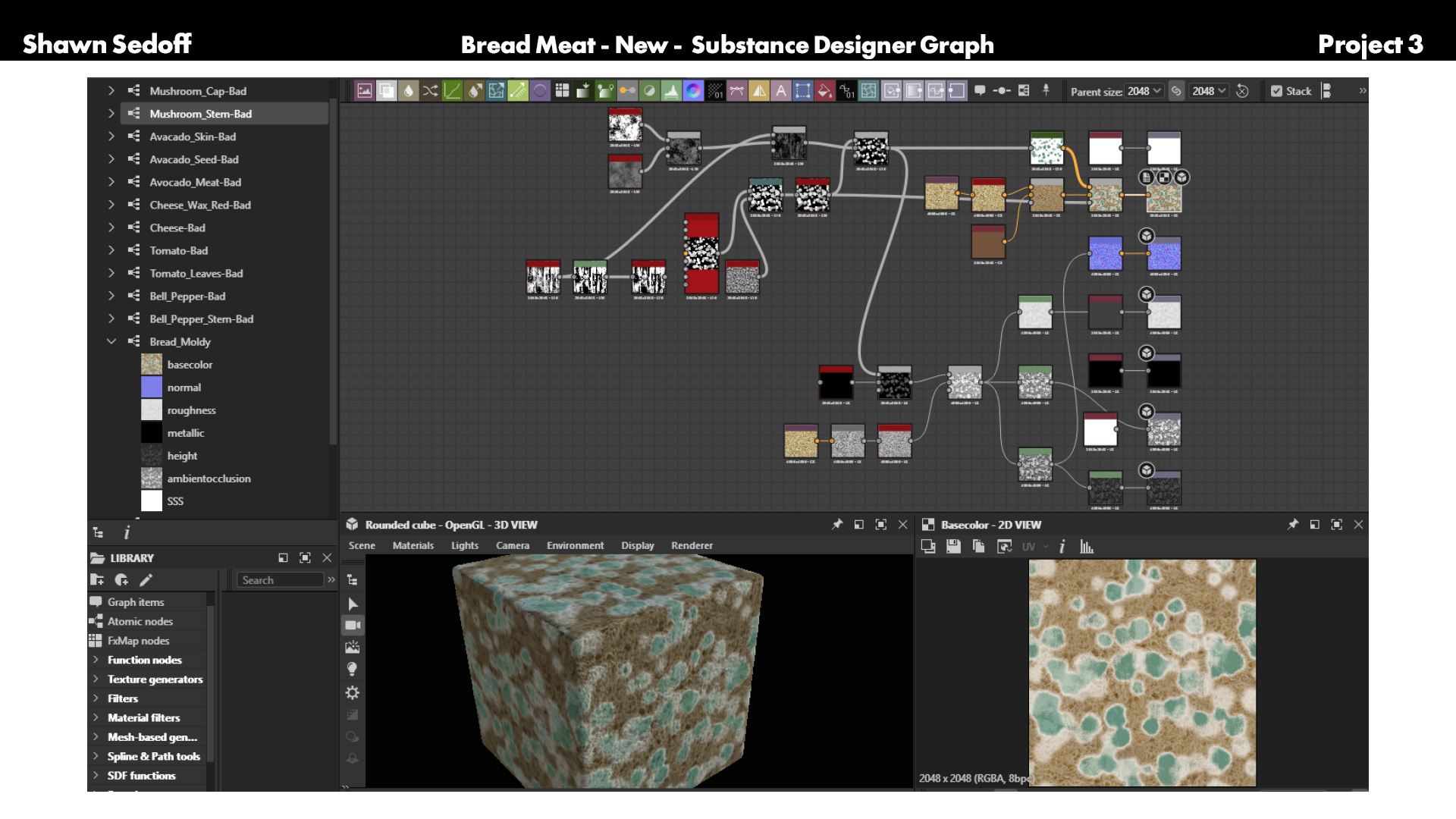
Task: Click the camera icon in the 3D view sidebar
Action: pos(353,626)
